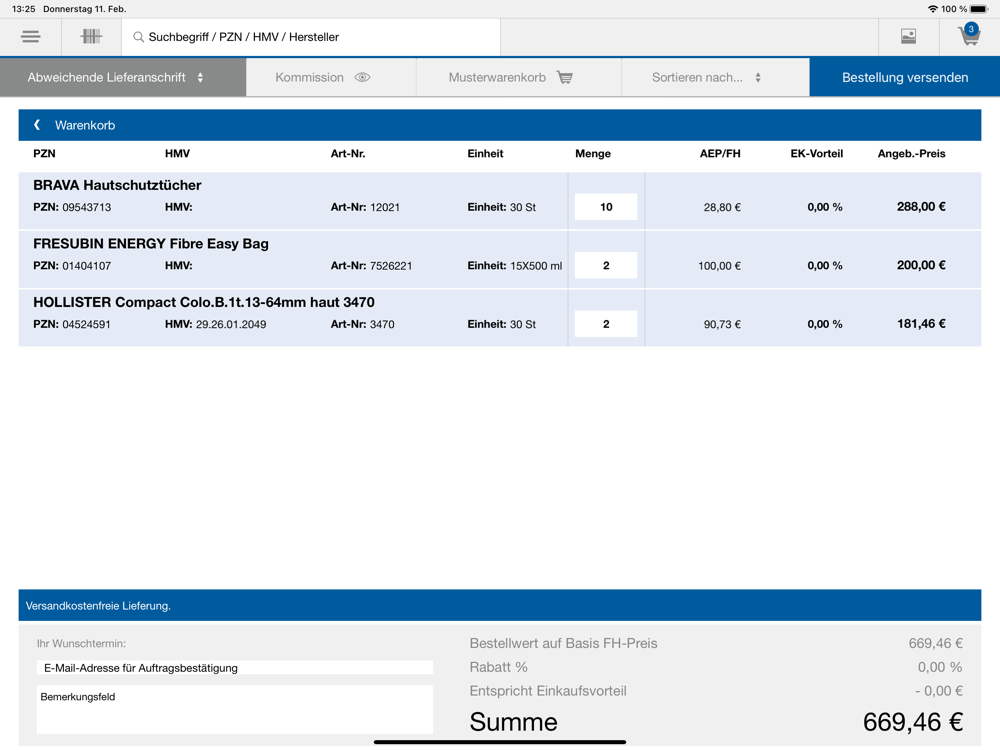Screen dimensions: 1000x750
Task: Click the Musterwarenkorb cart icon
Action: [x=564, y=77]
